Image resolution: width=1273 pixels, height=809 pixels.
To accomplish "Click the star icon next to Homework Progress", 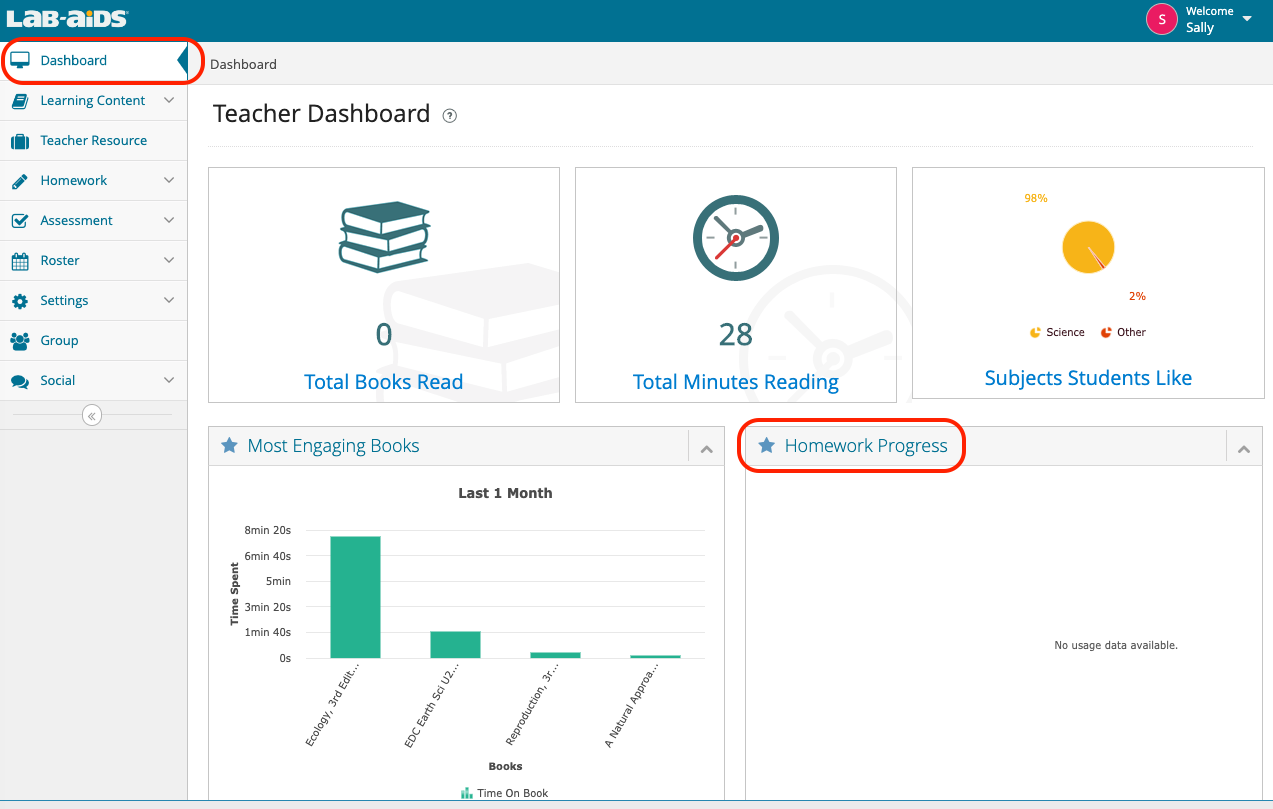I will [767, 446].
